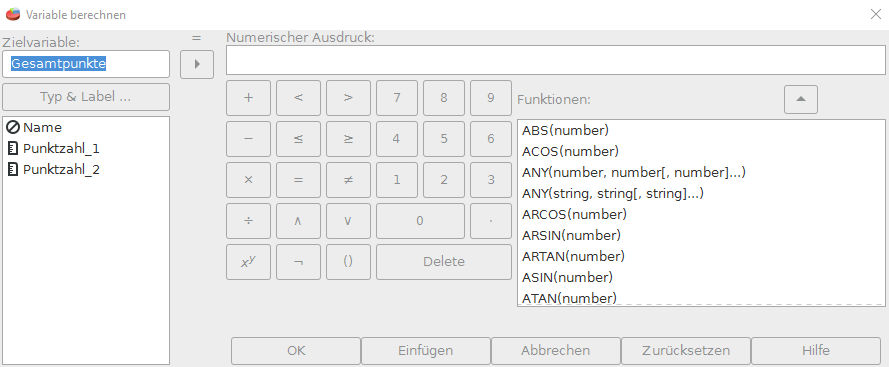Insert parentheses with the () button
The height and width of the screenshot is (367, 889).
[348, 261]
